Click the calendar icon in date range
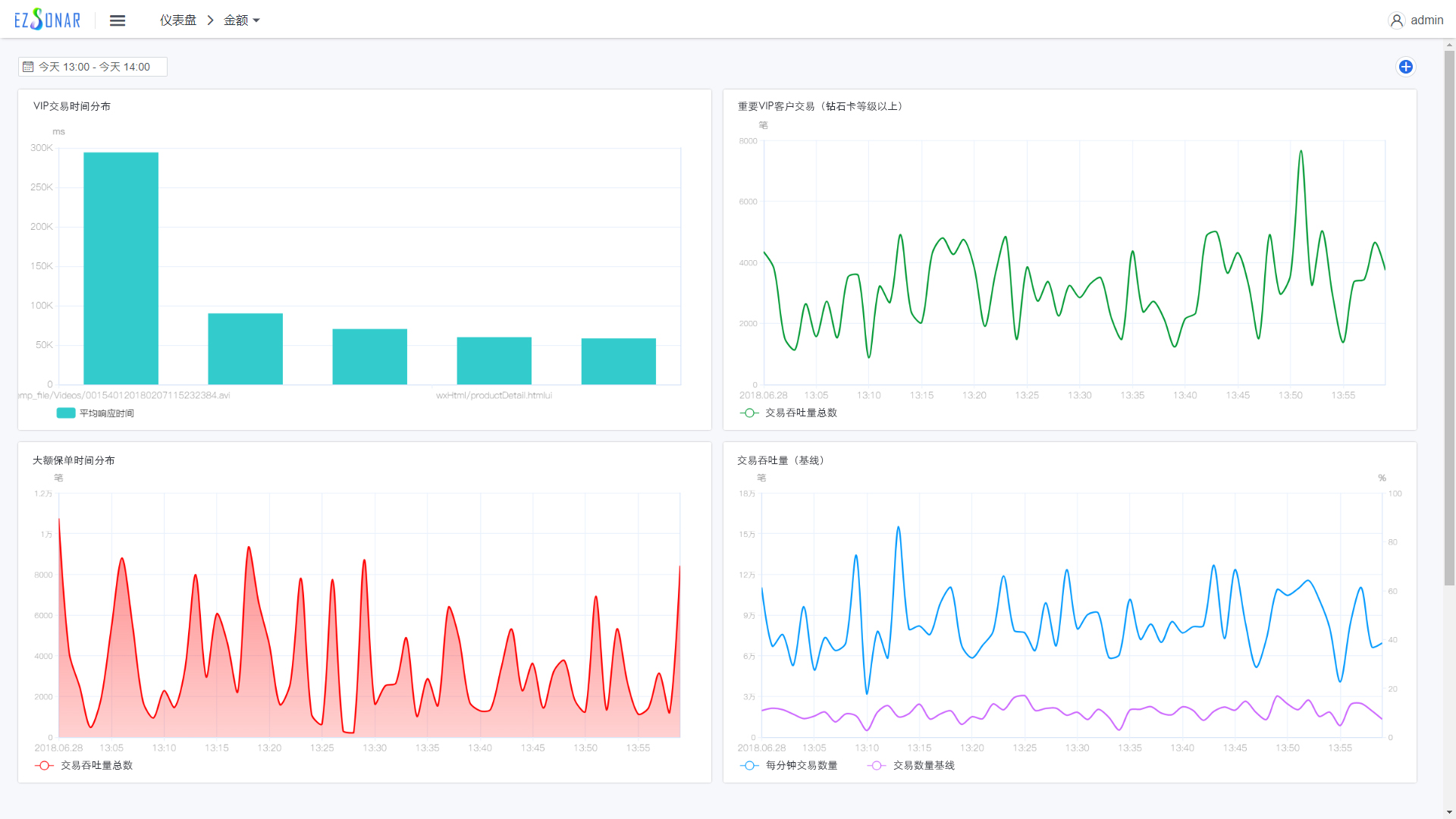This screenshot has width=1456, height=819. (28, 67)
